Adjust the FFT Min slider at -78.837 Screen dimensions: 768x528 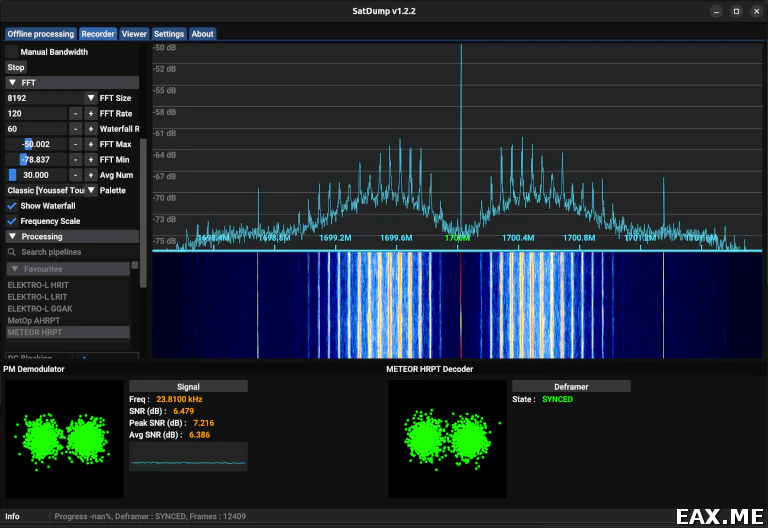coord(36,160)
